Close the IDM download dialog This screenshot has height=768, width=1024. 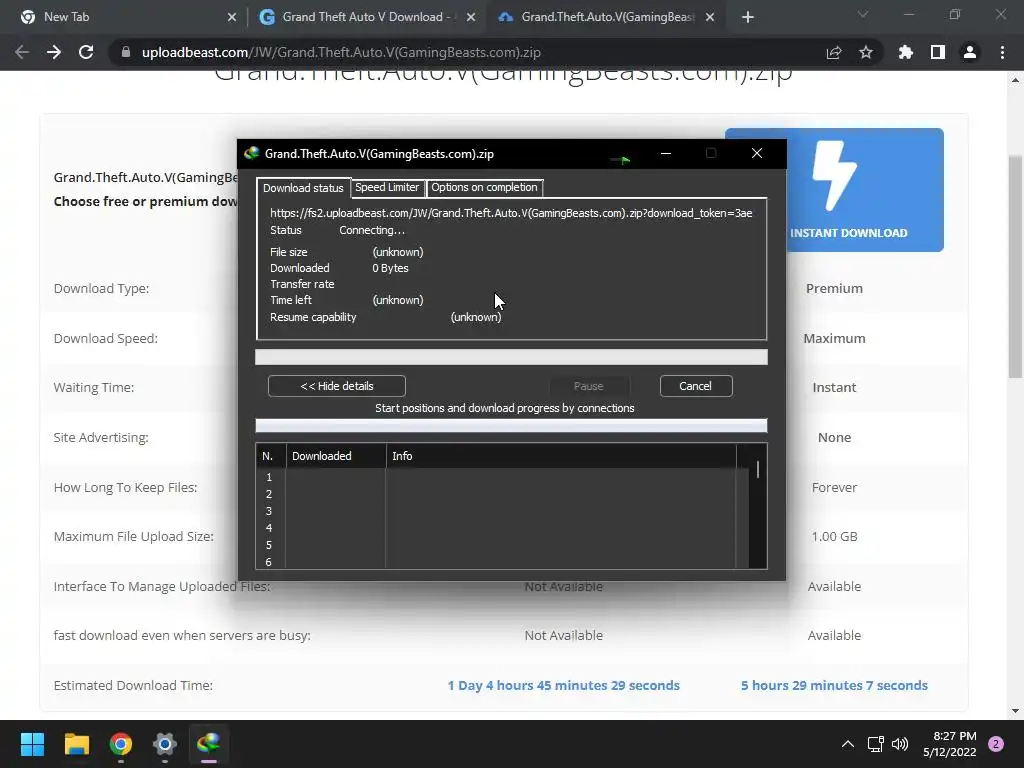click(757, 153)
